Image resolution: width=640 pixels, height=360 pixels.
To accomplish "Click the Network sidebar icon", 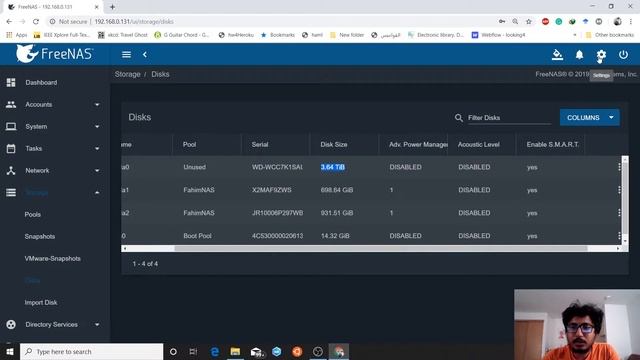I will pyautogui.click(x=11, y=171).
